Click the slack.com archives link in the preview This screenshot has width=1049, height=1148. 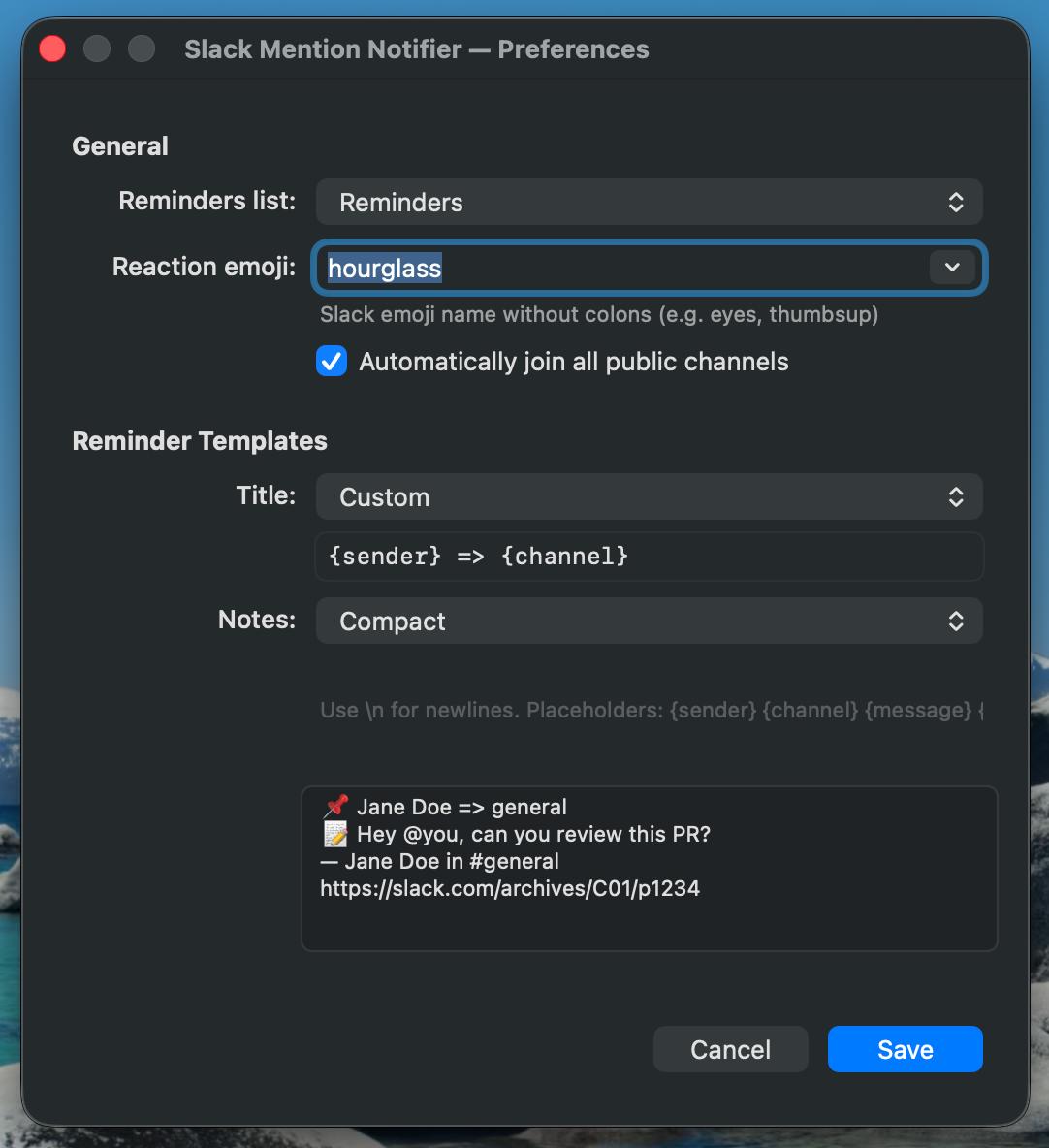pos(511,887)
